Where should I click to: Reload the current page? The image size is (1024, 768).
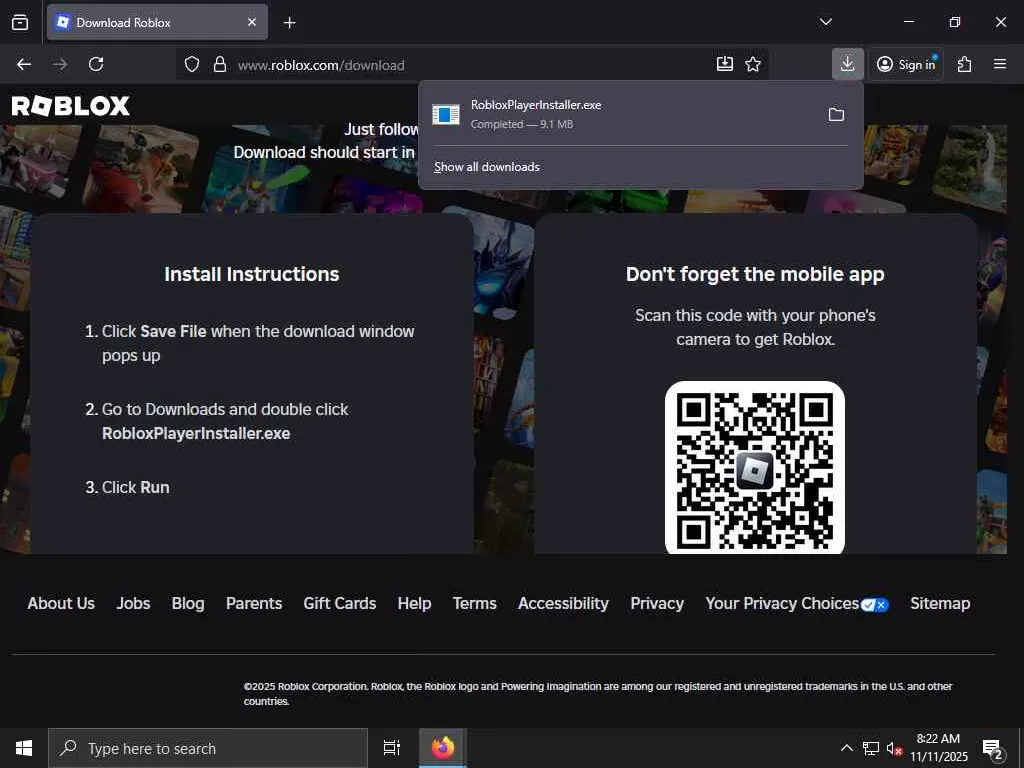click(96, 64)
